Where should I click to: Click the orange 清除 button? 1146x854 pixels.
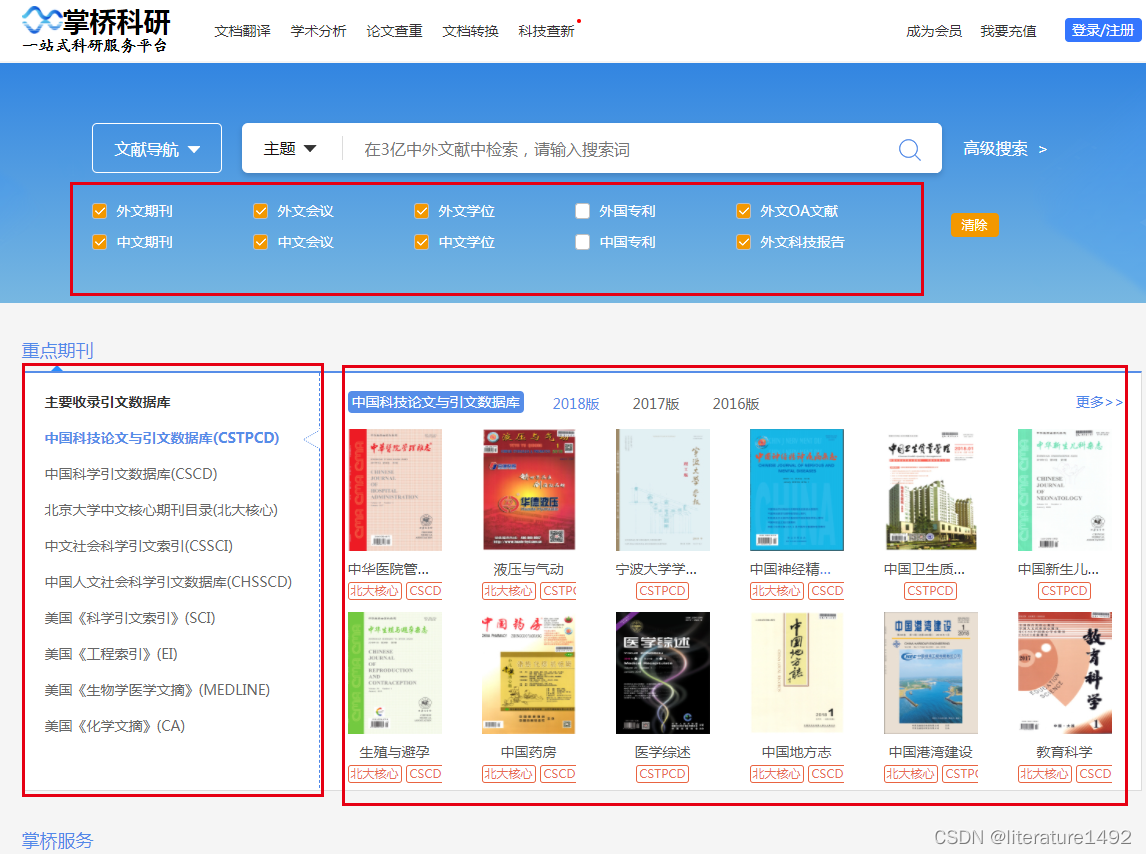click(x=974, y=225)
